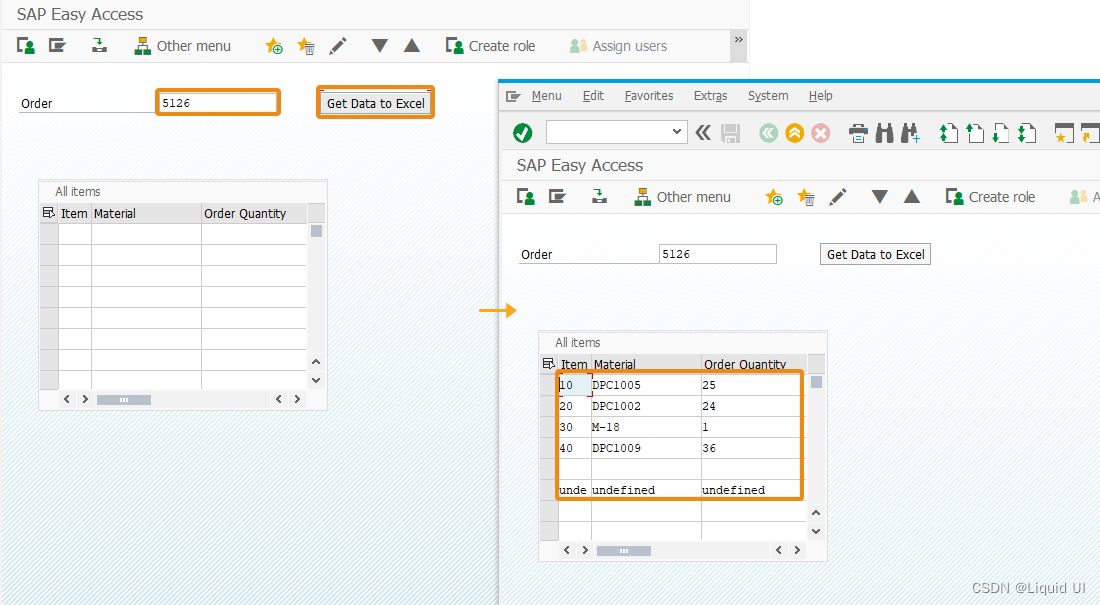
Task: Click horizontal scrollbar thumb in back window table
Action: (x=123, y=400)
